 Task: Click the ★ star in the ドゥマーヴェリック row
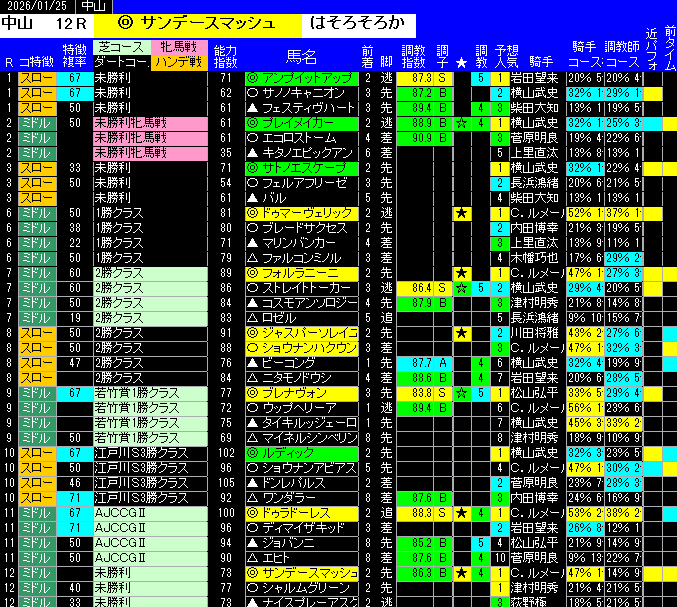click(461, 213)
